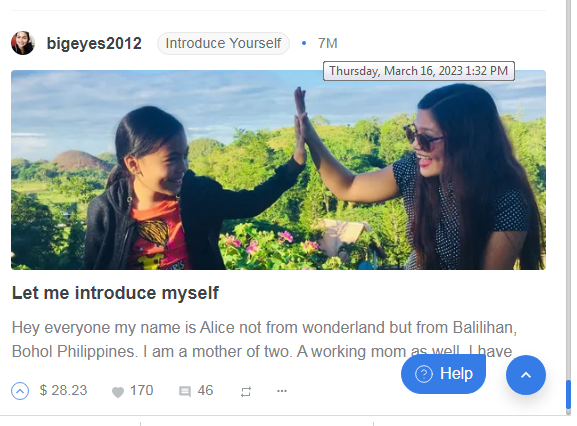
Task: View the $ 28.23 payout details
Action: [63, 391]
